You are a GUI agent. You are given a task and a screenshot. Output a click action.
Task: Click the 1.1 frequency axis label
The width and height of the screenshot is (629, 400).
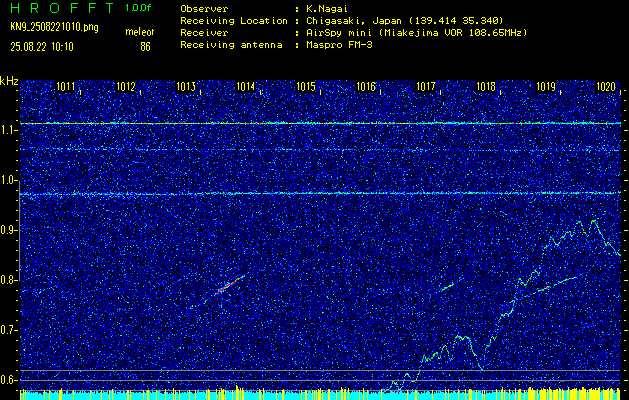point(6,130)
